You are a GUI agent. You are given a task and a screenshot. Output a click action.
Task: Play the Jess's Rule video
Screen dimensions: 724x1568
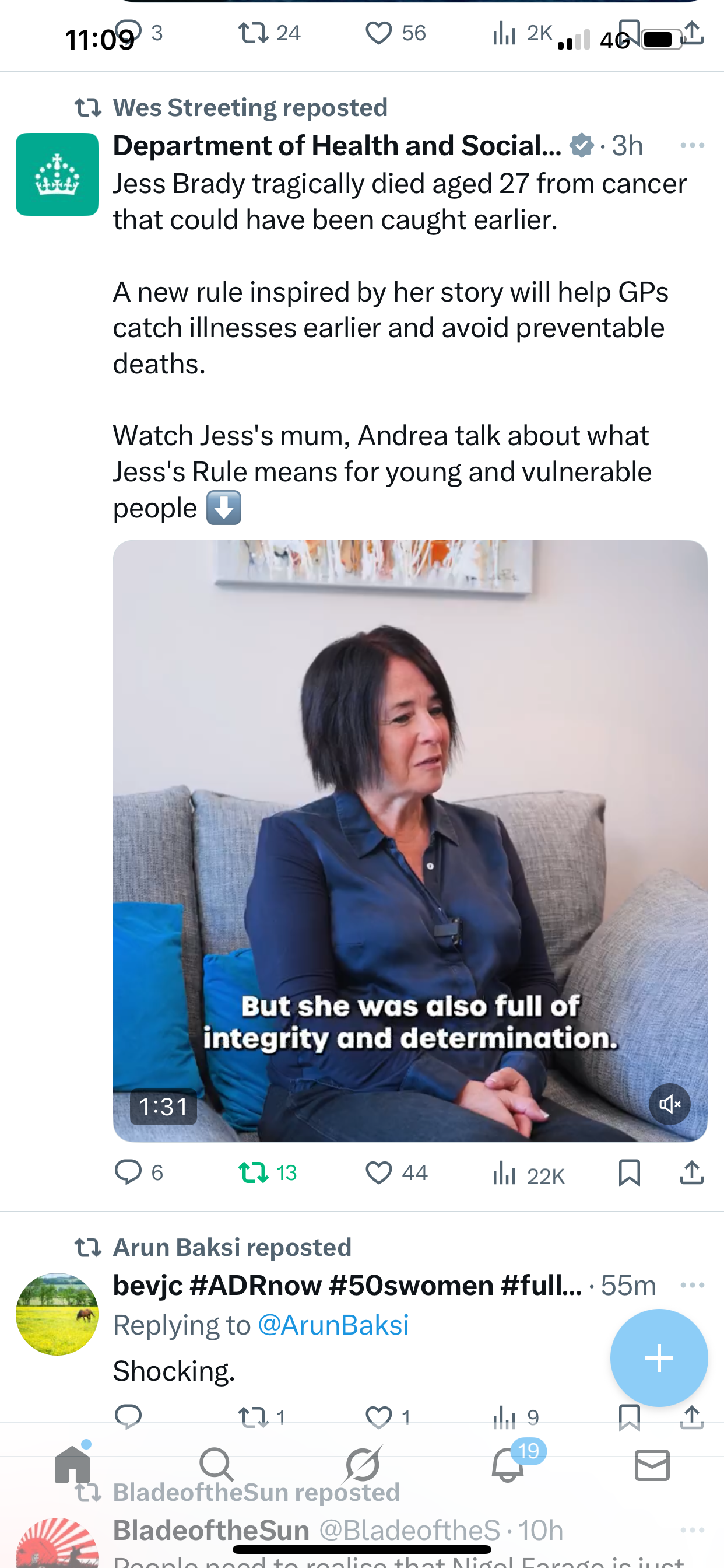pos(410,841)
